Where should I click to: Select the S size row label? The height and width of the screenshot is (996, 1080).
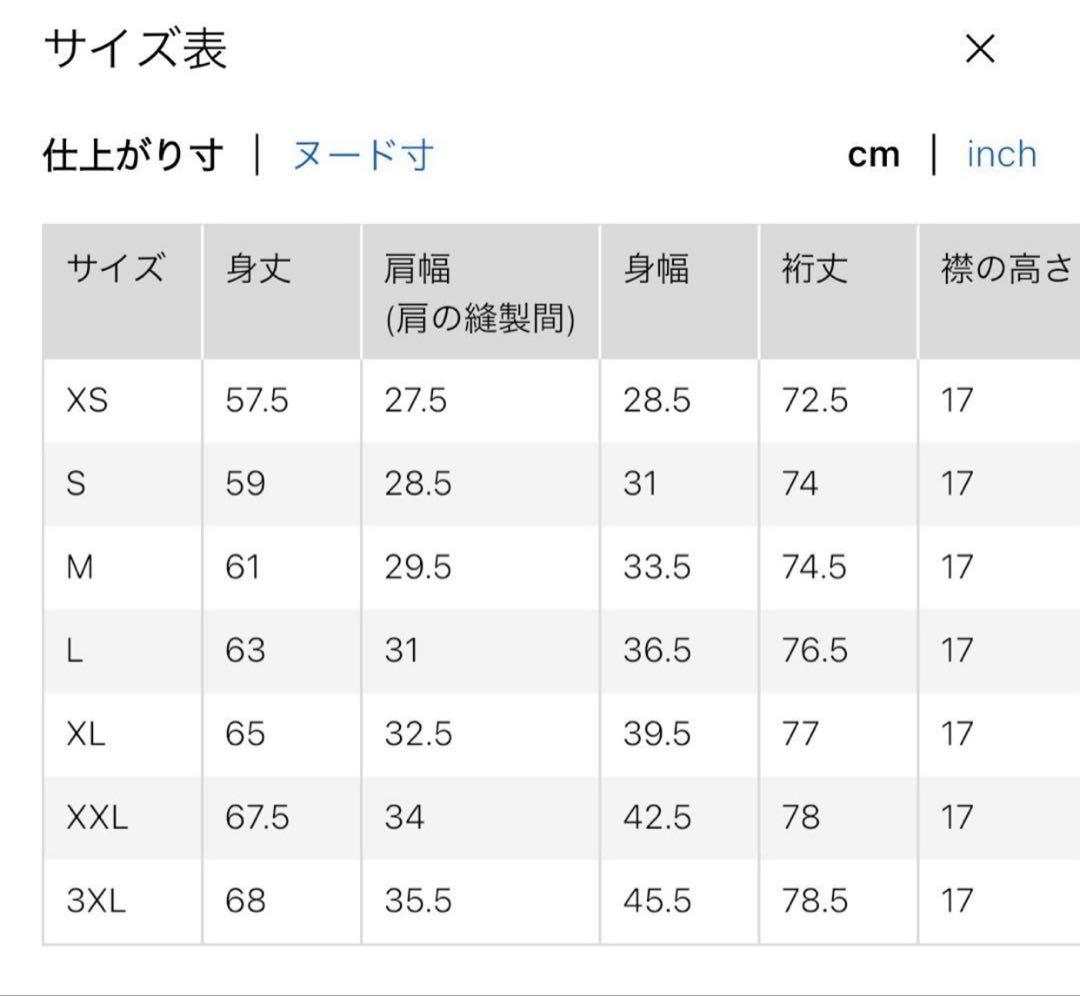click(76, 484)
